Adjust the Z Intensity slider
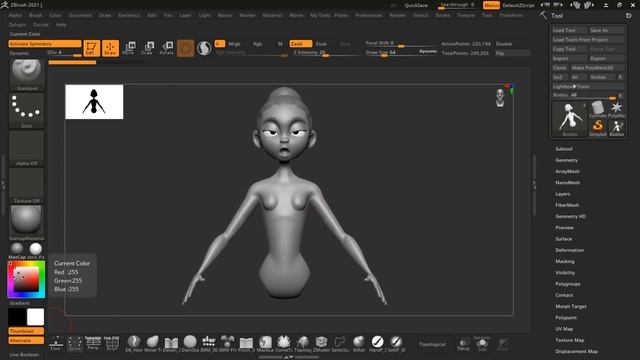The height and width of the screenshot is (360, 640). 326,53
